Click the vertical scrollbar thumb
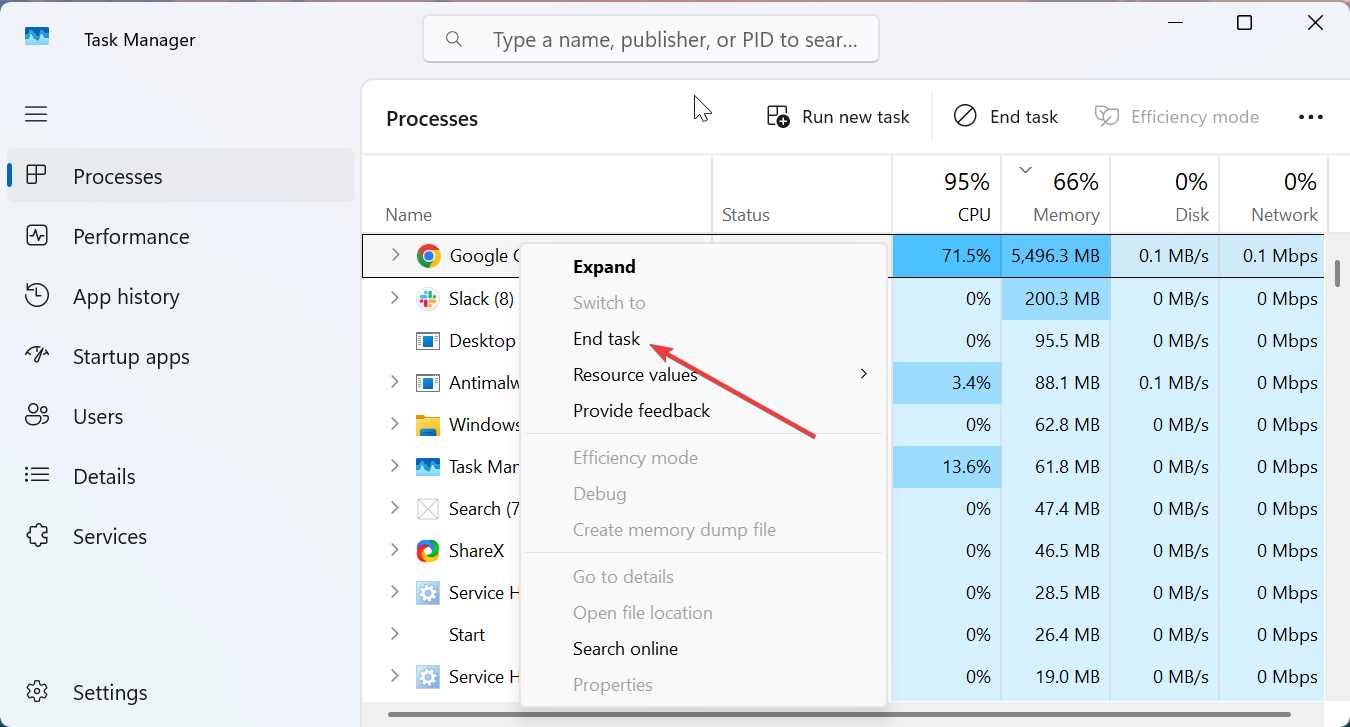 pyautogui.click(x=1337, y=272)
